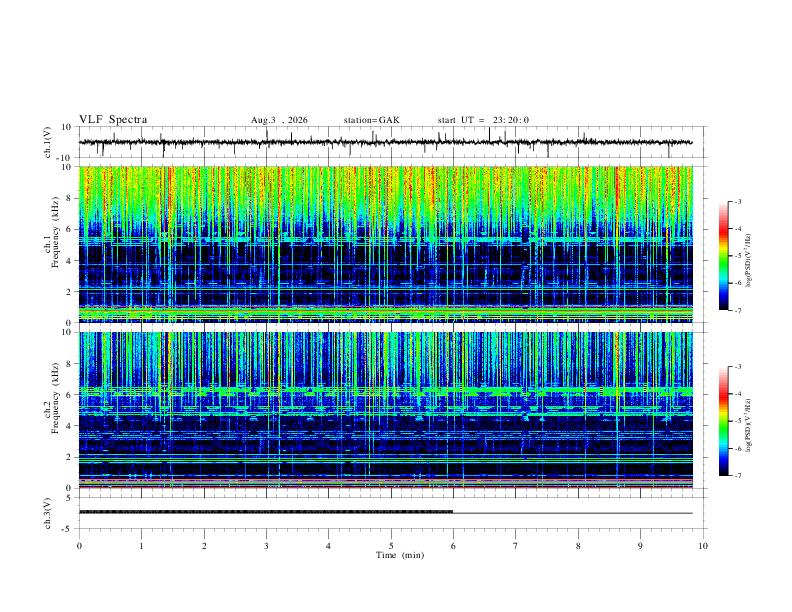Click the ch.1 spectrogram color bar
The width and height of the screenshot is (792, 612).
724,256
